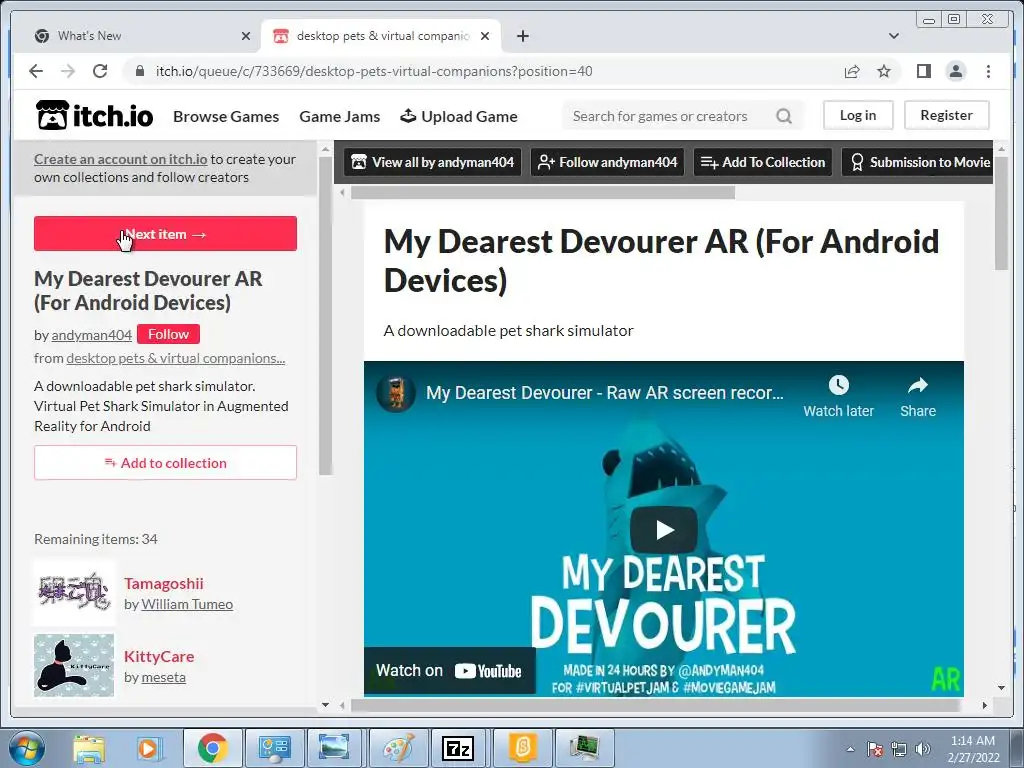Close the desktop pets tab
The height and width of the screenshot is (768, 1024).
tap(485, 36)
